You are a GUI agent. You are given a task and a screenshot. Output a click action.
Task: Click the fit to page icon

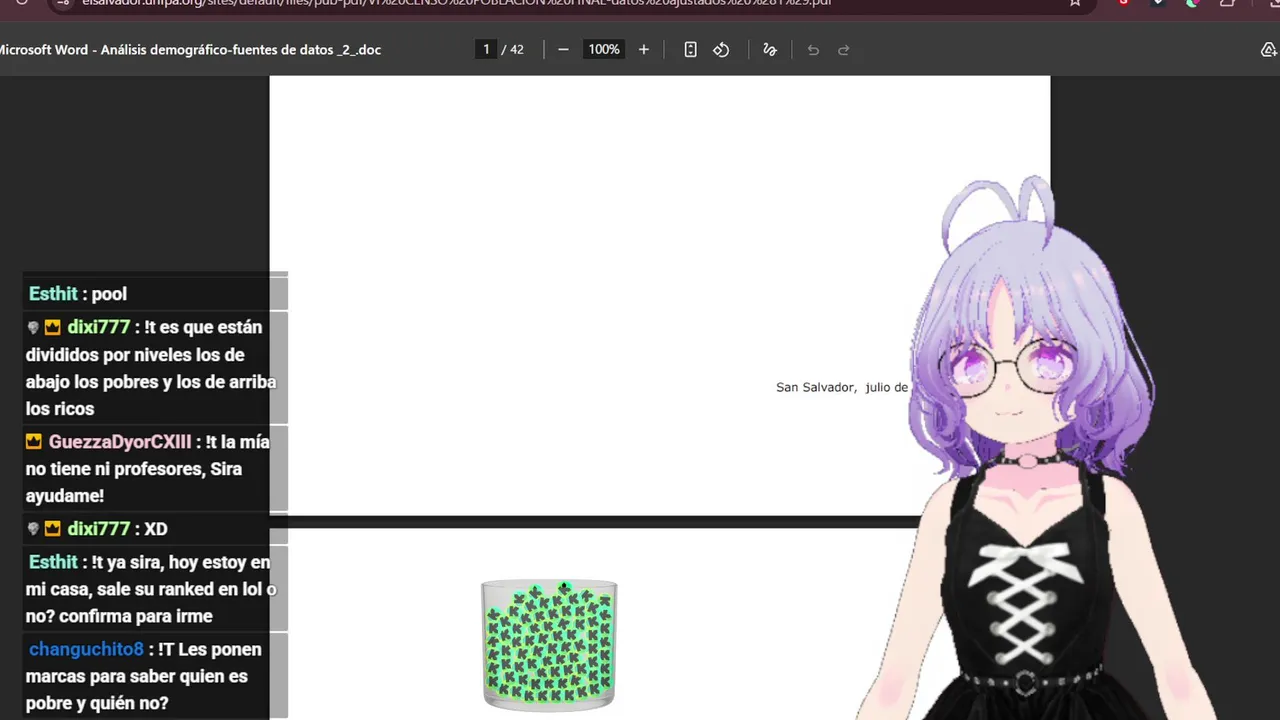click(690, 49)
